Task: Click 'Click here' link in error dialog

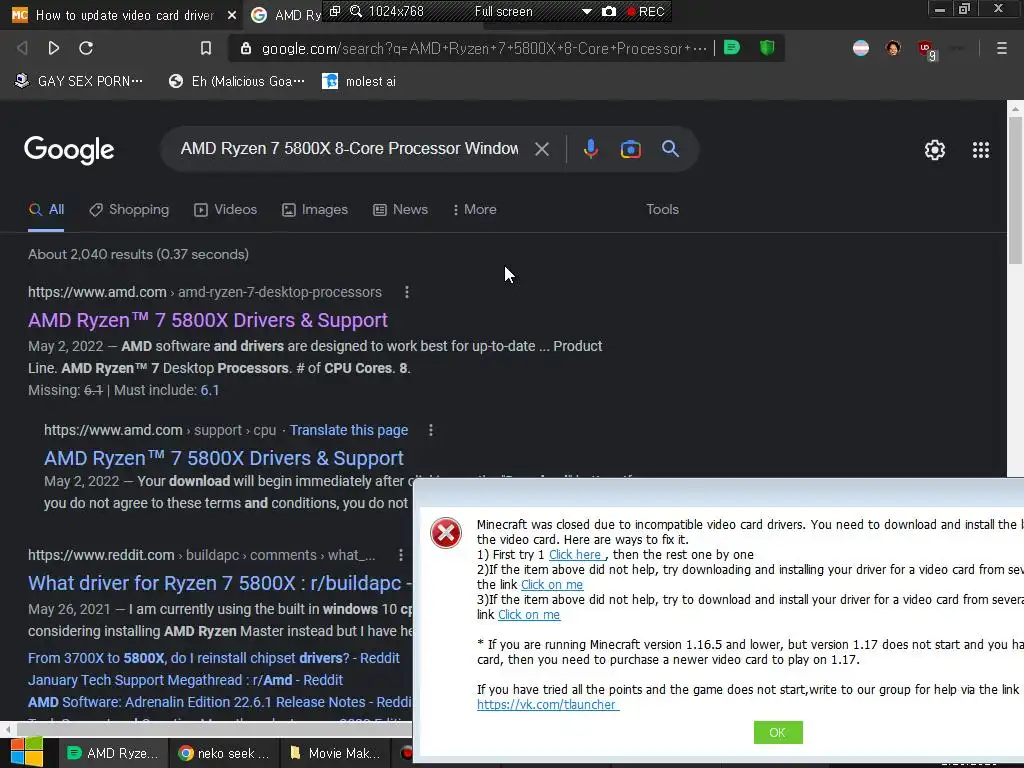Action: click(577, 554)
